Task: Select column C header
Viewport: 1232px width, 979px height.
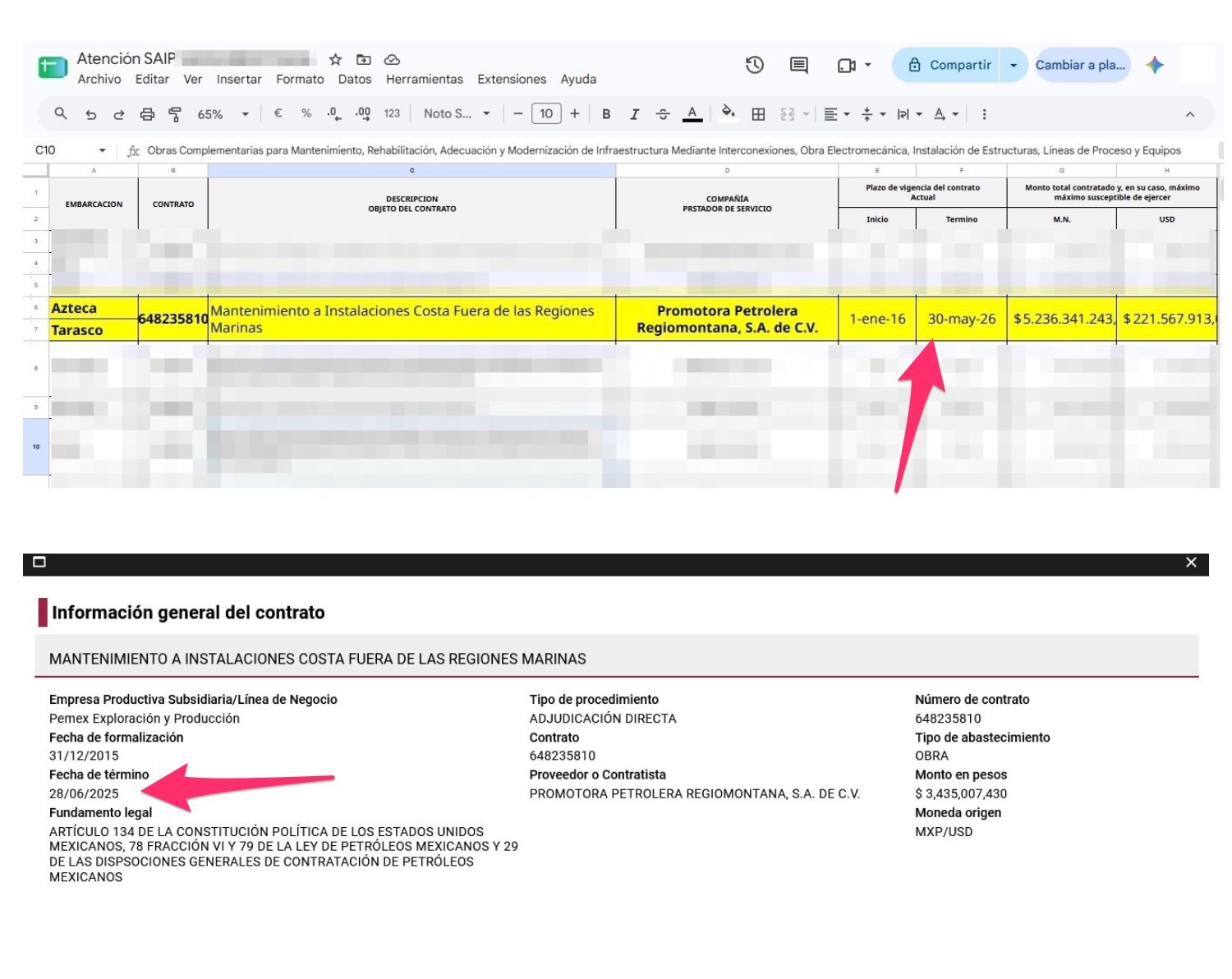Action: pyautogui.click(x=411, y=171)
